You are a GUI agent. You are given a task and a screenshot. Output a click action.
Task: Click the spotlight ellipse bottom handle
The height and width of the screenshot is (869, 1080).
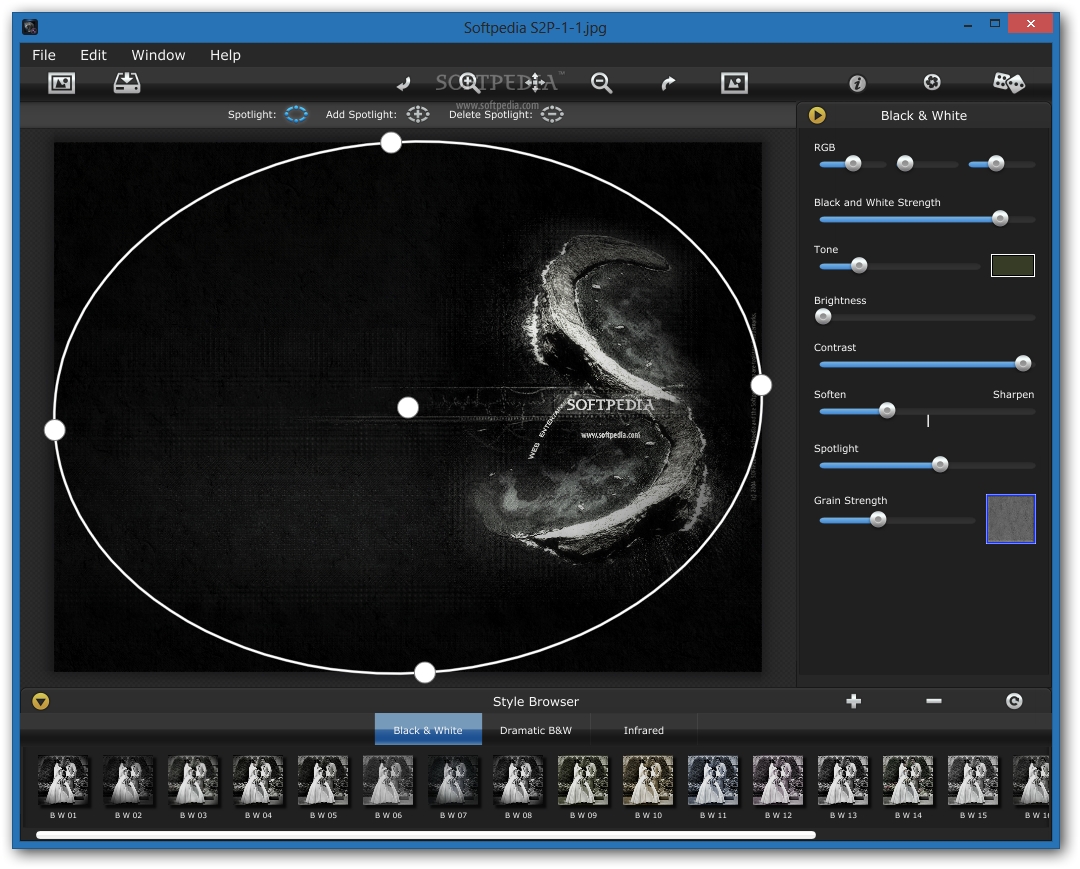(425, 672)
